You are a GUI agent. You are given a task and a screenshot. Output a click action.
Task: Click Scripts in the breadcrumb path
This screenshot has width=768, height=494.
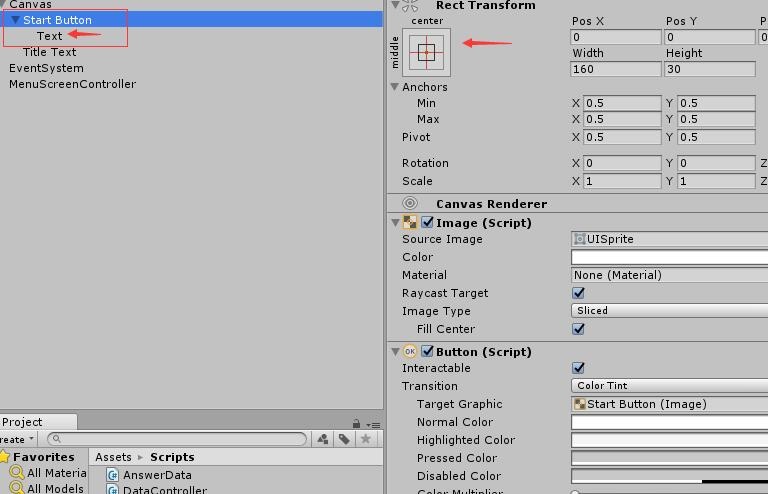[172, 457]
